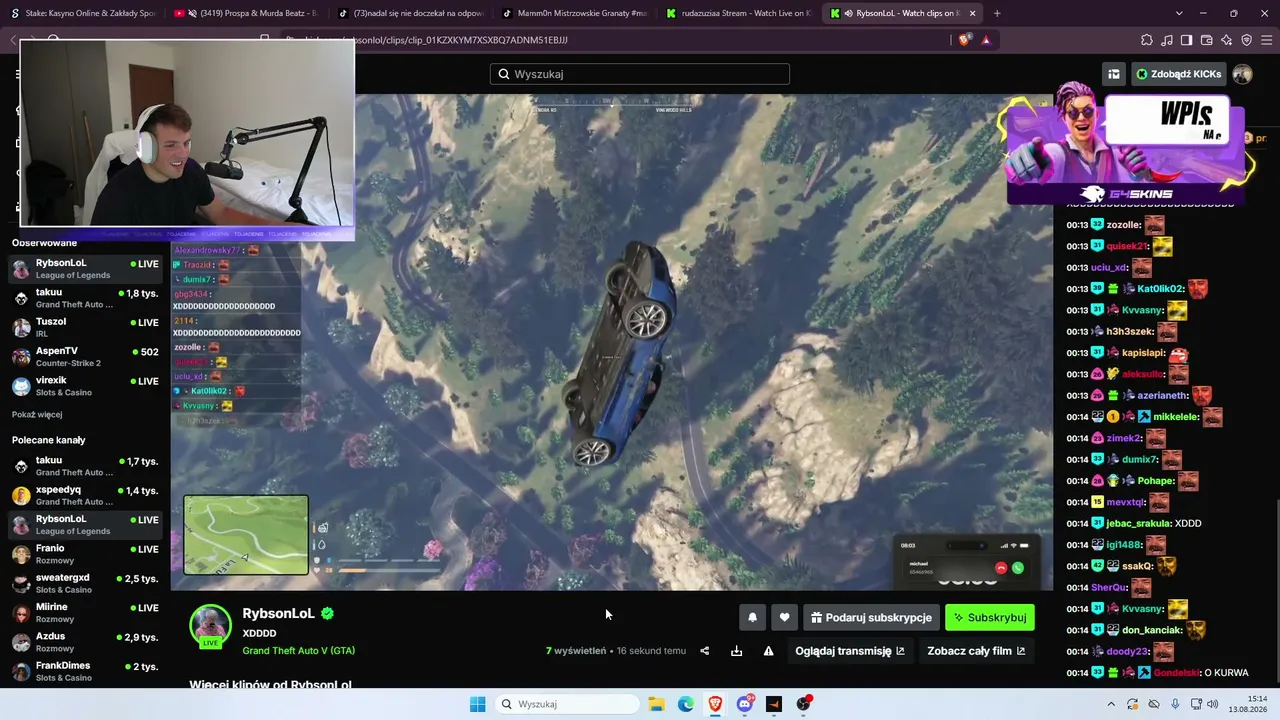Open takuu in followed channels list
This screenshot has width=1280, height=720.
tap(85, 298)
